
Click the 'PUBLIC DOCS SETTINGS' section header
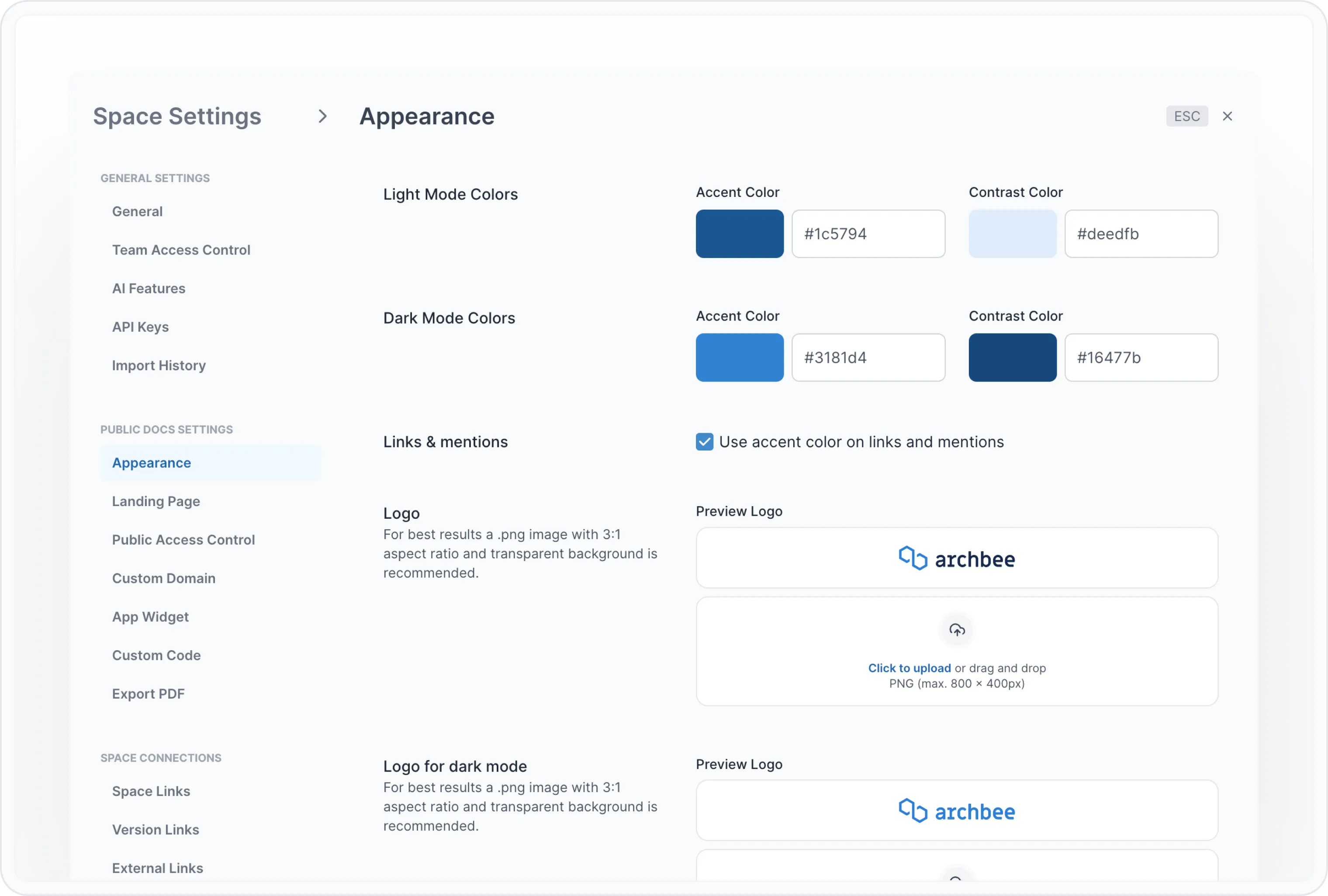click(166, 429)
